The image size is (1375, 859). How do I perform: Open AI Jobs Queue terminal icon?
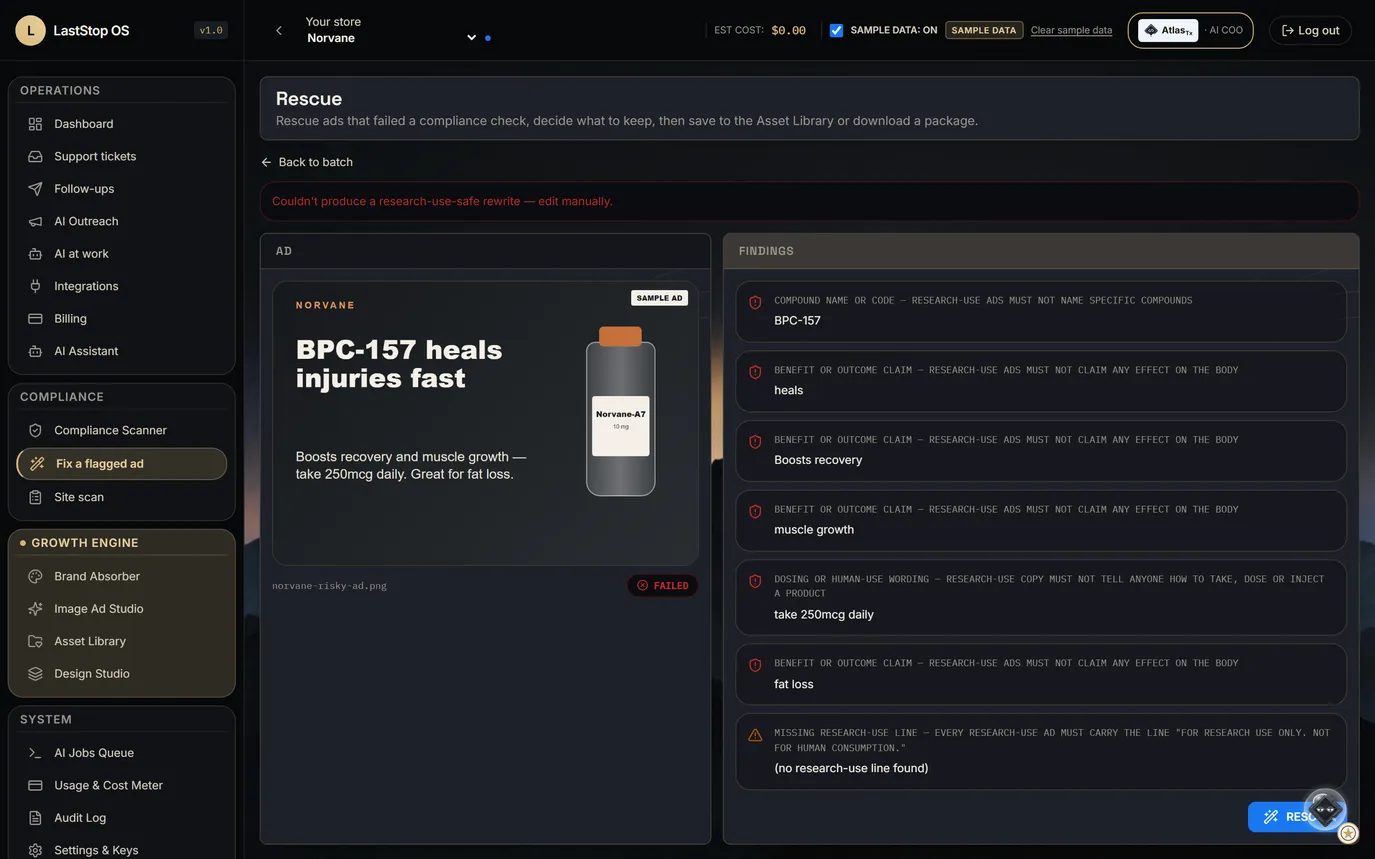tap(35, 753)
